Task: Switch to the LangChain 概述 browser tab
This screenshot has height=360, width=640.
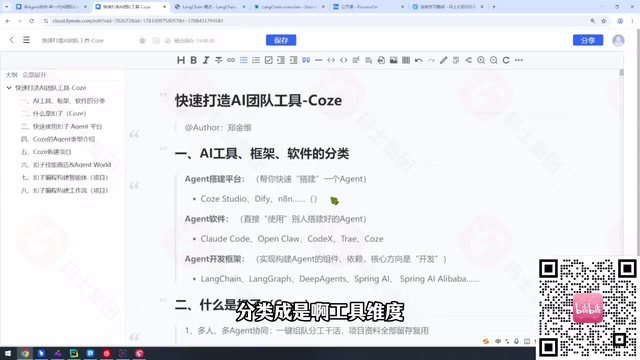Action: [x=209, y=7]
